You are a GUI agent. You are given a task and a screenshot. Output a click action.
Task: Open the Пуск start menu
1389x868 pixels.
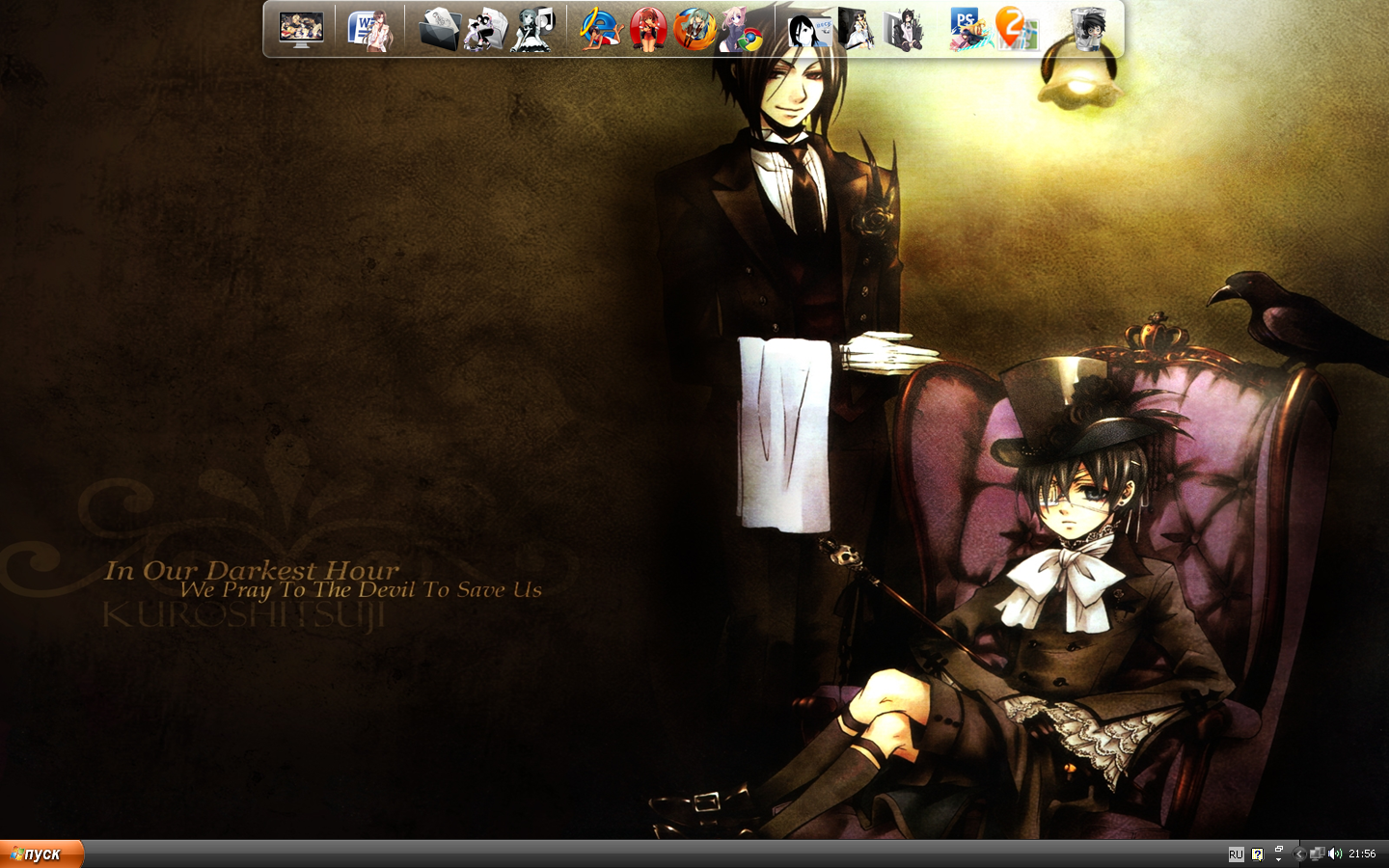pos(42,854)
